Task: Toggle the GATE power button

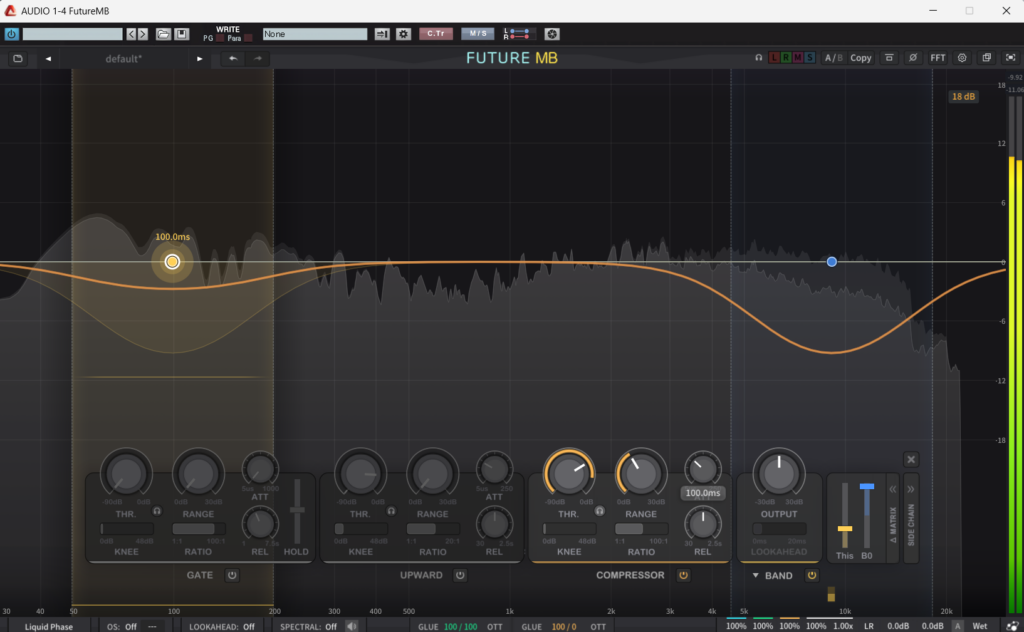Action: point(232,575)
